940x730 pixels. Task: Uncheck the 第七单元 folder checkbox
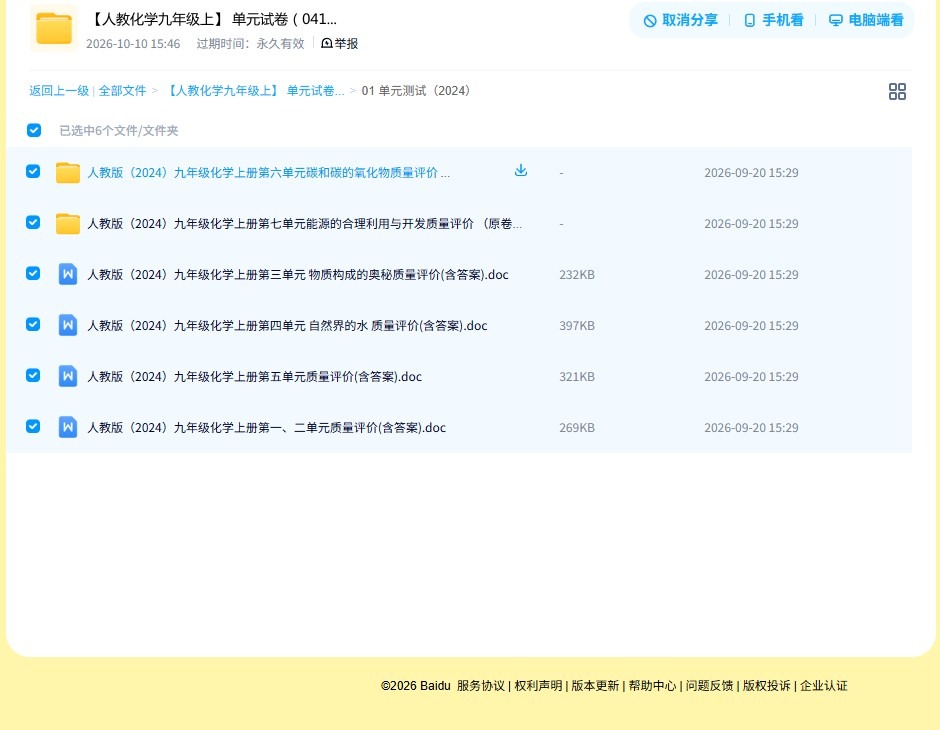33,222
